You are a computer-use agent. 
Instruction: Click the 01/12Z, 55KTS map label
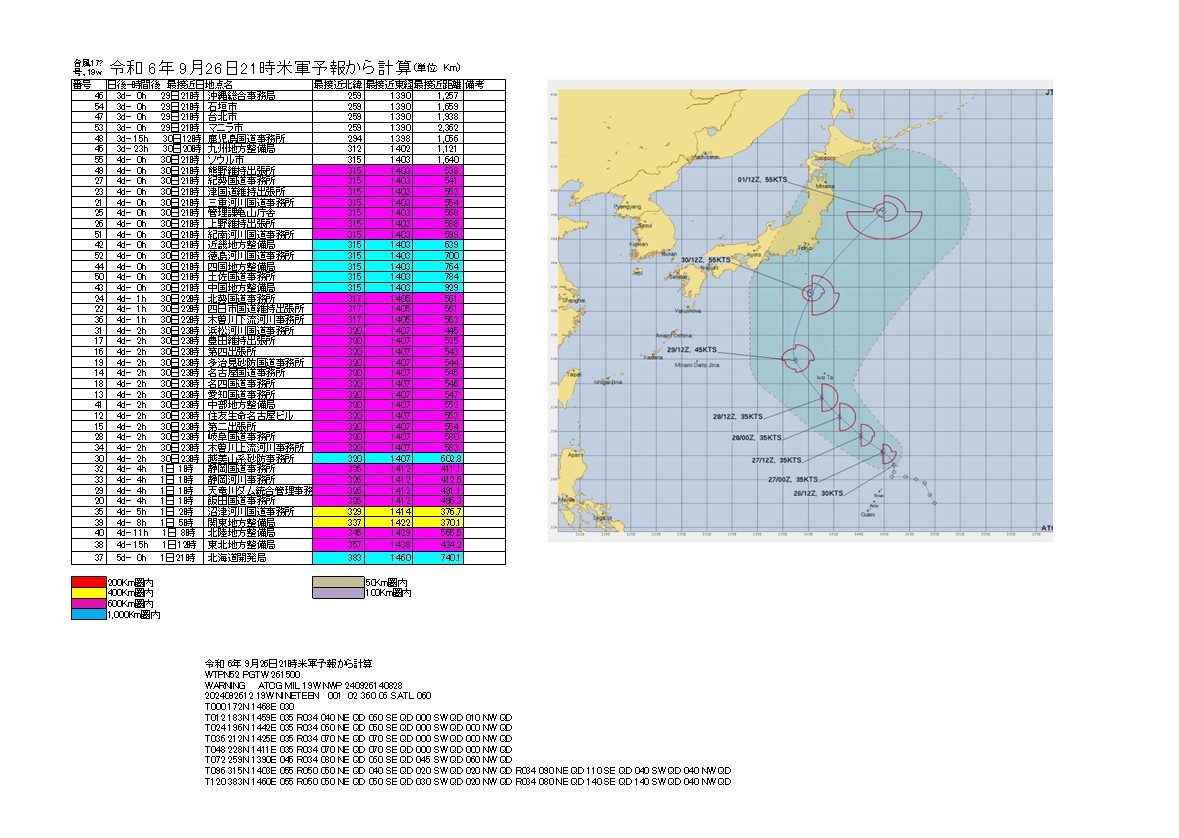[760, 182]
